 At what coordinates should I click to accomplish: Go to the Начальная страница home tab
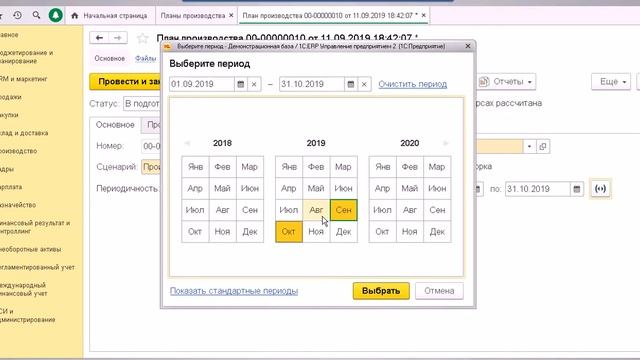point(109,16)
